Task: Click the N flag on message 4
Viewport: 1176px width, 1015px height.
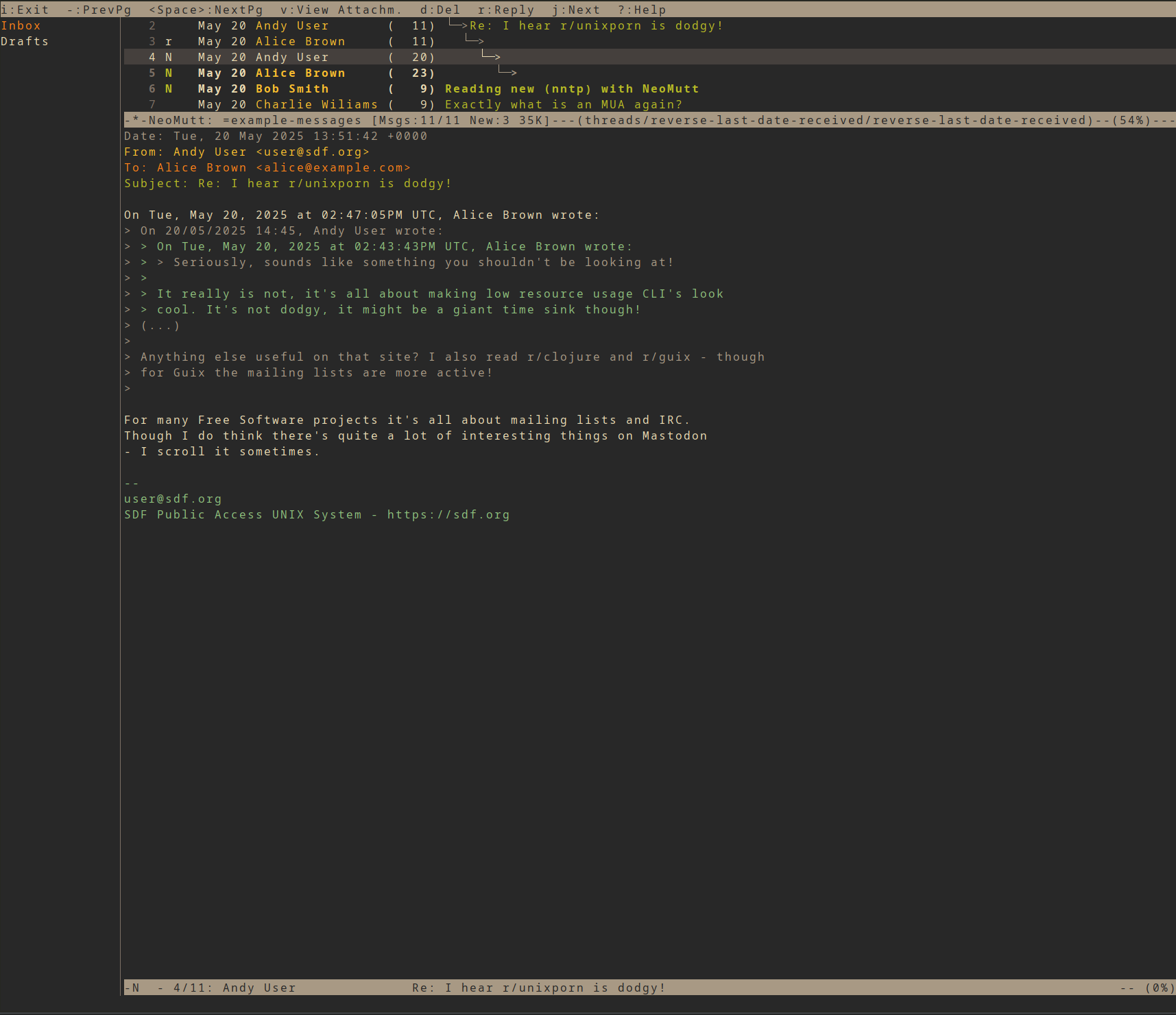Action: tap(169, 57)
